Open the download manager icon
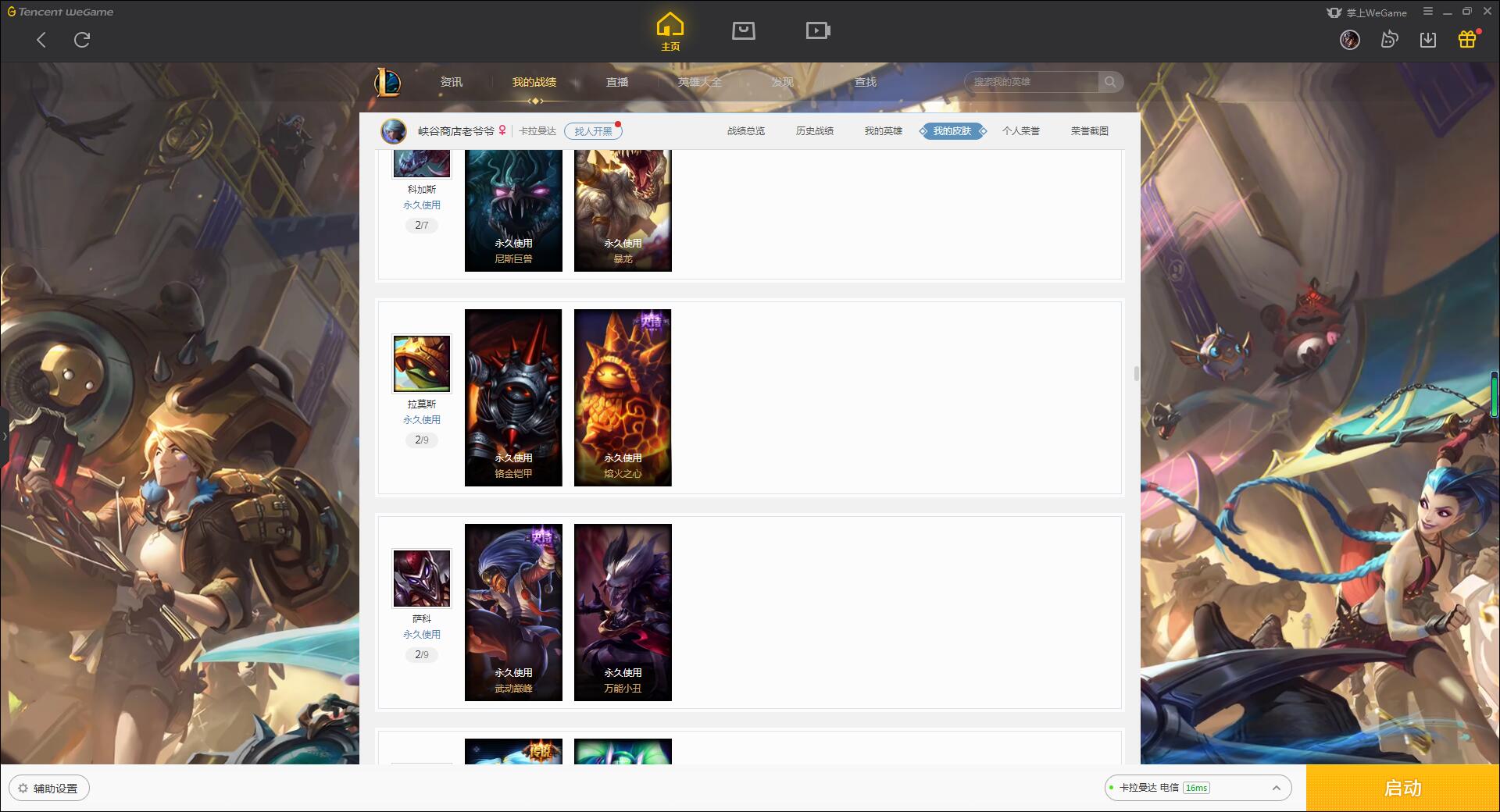This screenshot has width=1500, height=812. [1428, 40]
